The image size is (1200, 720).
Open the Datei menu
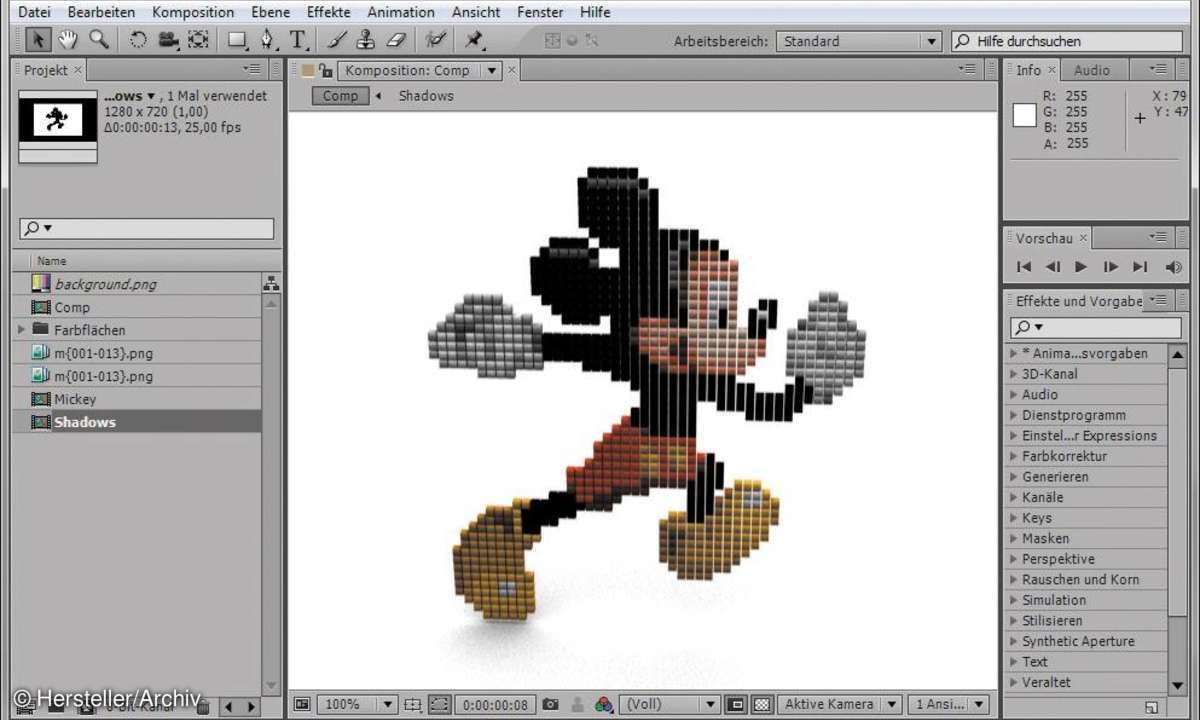pyautogui.click(x=35, y=13)
